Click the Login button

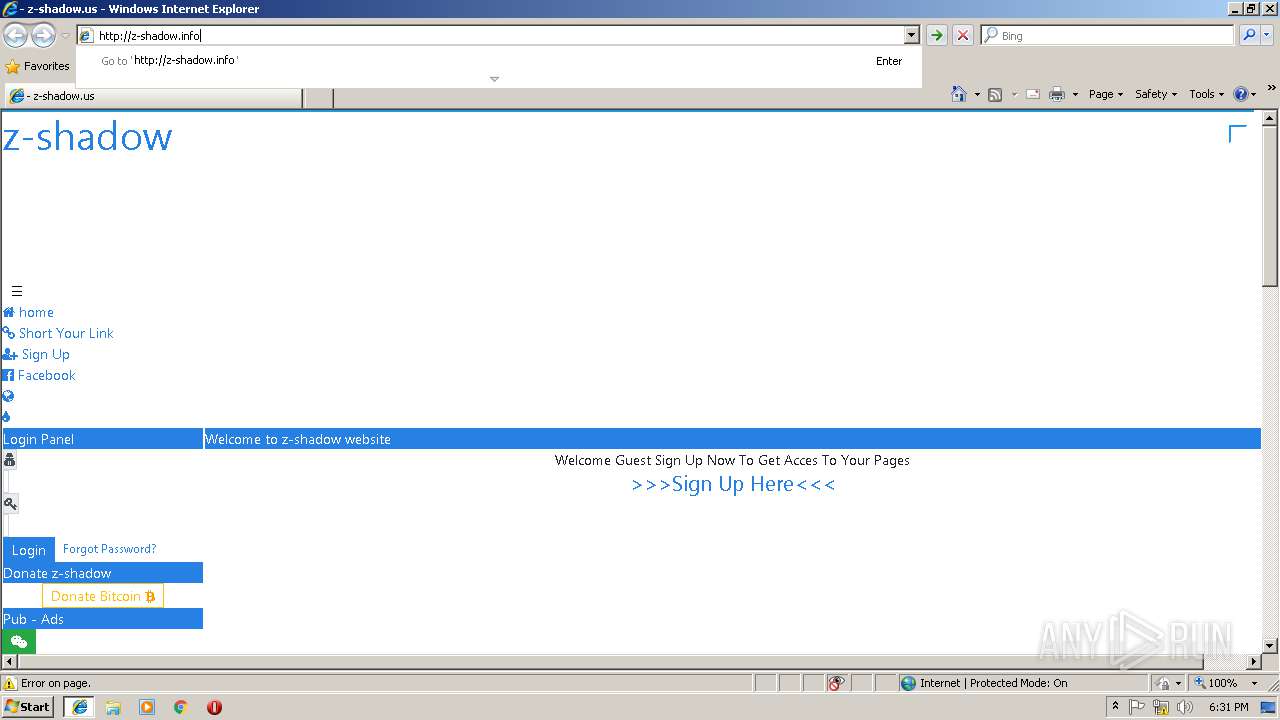[x=29, y=550]
